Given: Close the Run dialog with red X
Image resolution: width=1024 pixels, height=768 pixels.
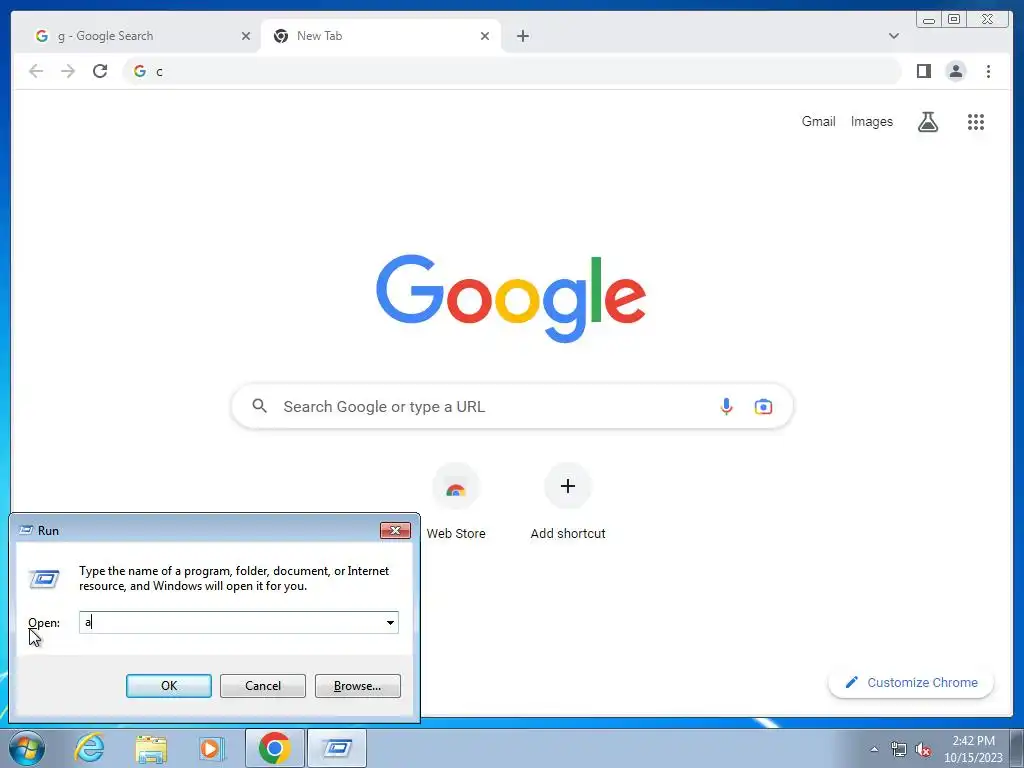Looking at the screenshot, I should coord(395,530).
